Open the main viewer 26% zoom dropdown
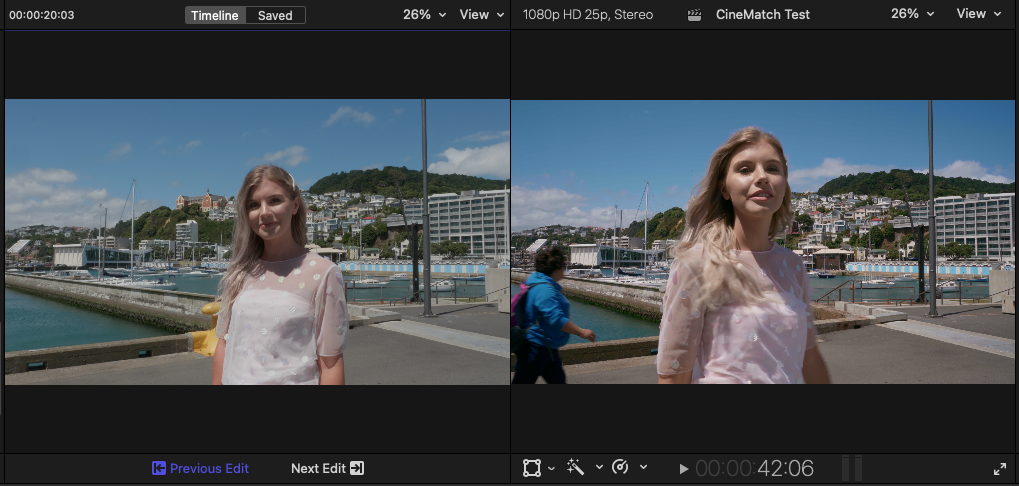This screenshot has height=486, width=1019. (x=912, y=15)
